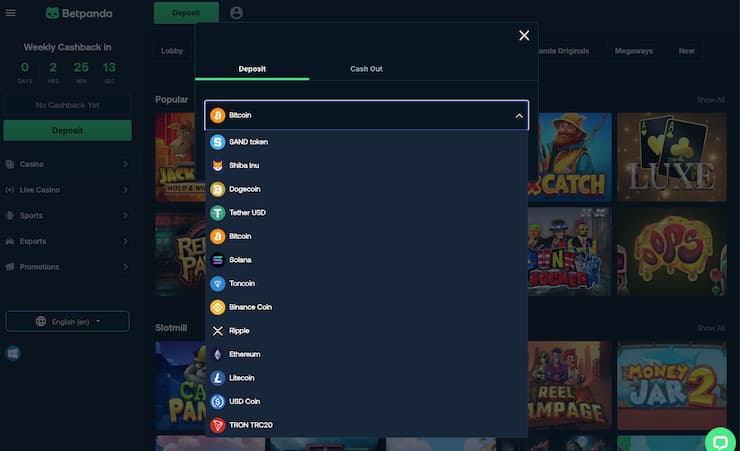Viewport: 740px width, 451px height.
Task: Click the Ethereum diamond icon
Action: (218, 354)
